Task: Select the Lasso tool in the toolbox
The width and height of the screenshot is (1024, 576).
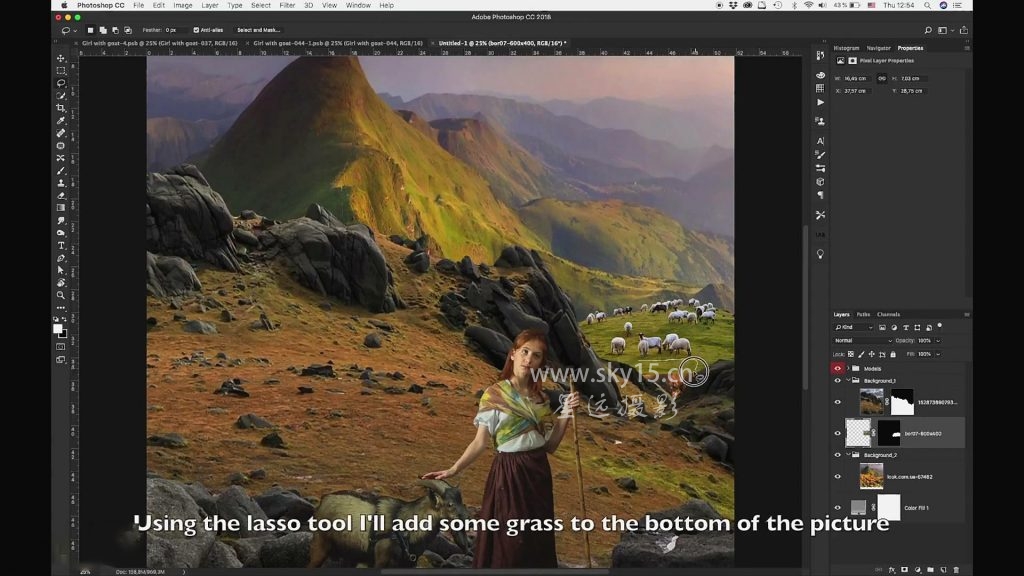Action: [61, 83]
